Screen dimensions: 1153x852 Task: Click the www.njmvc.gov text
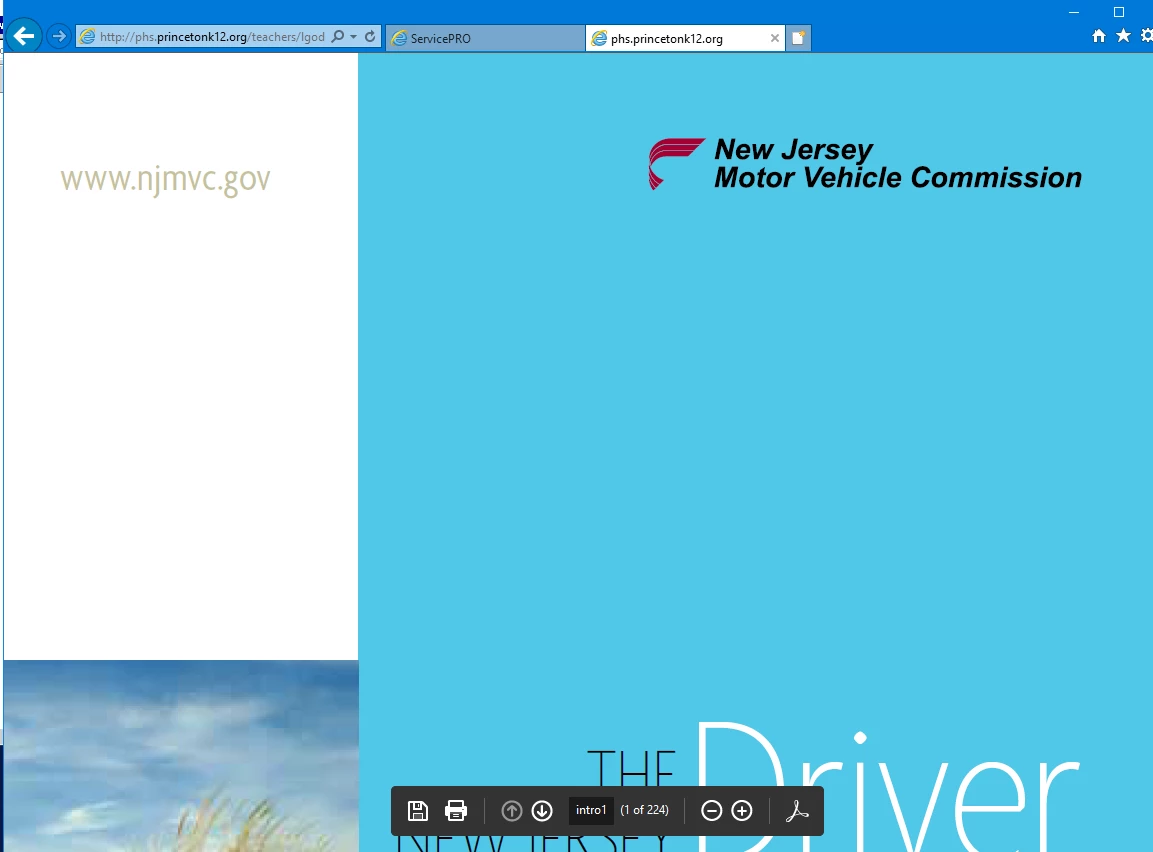(165, 179)
